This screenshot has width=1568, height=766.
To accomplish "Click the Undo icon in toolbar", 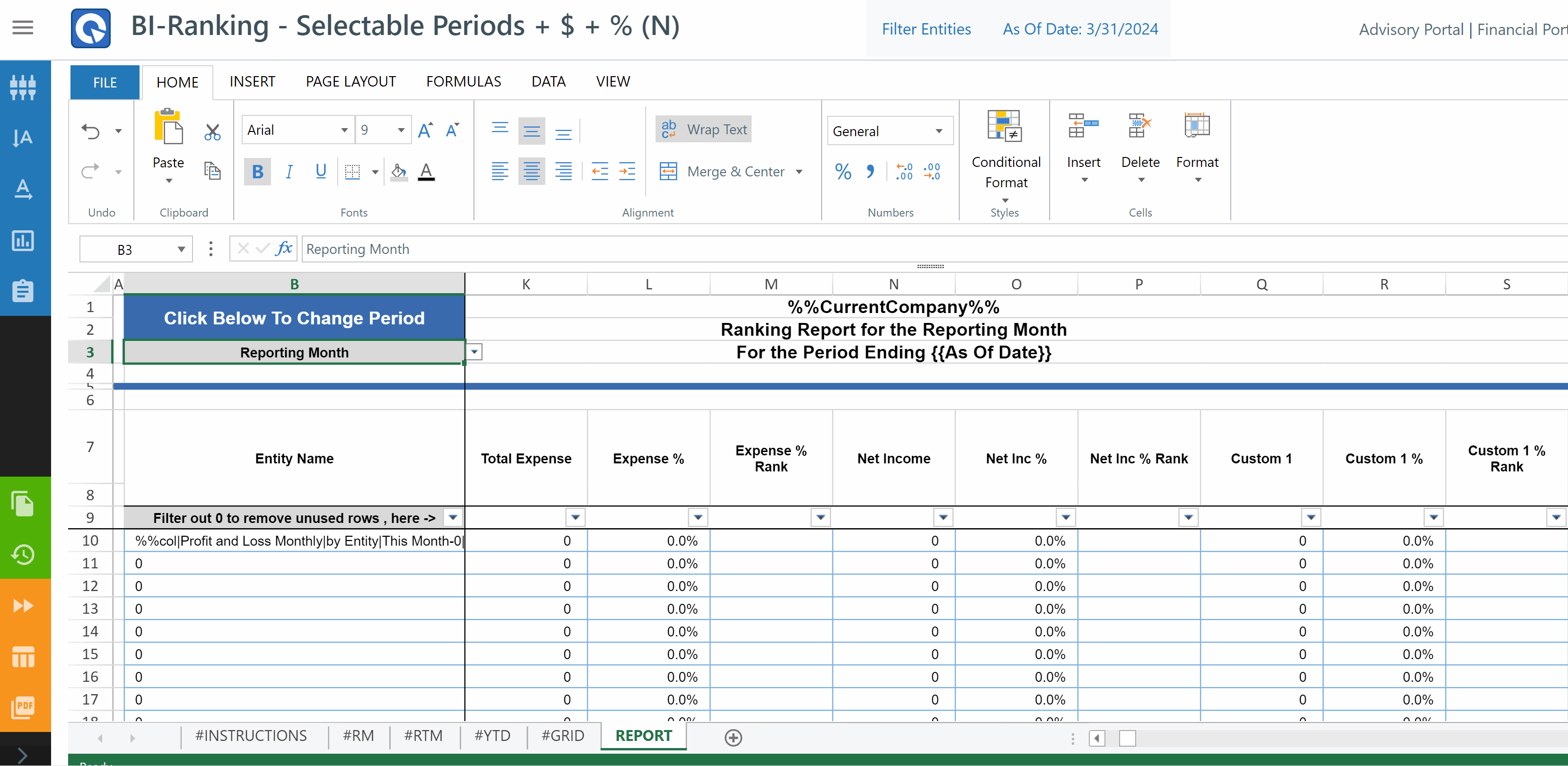I will click(91, 130).
